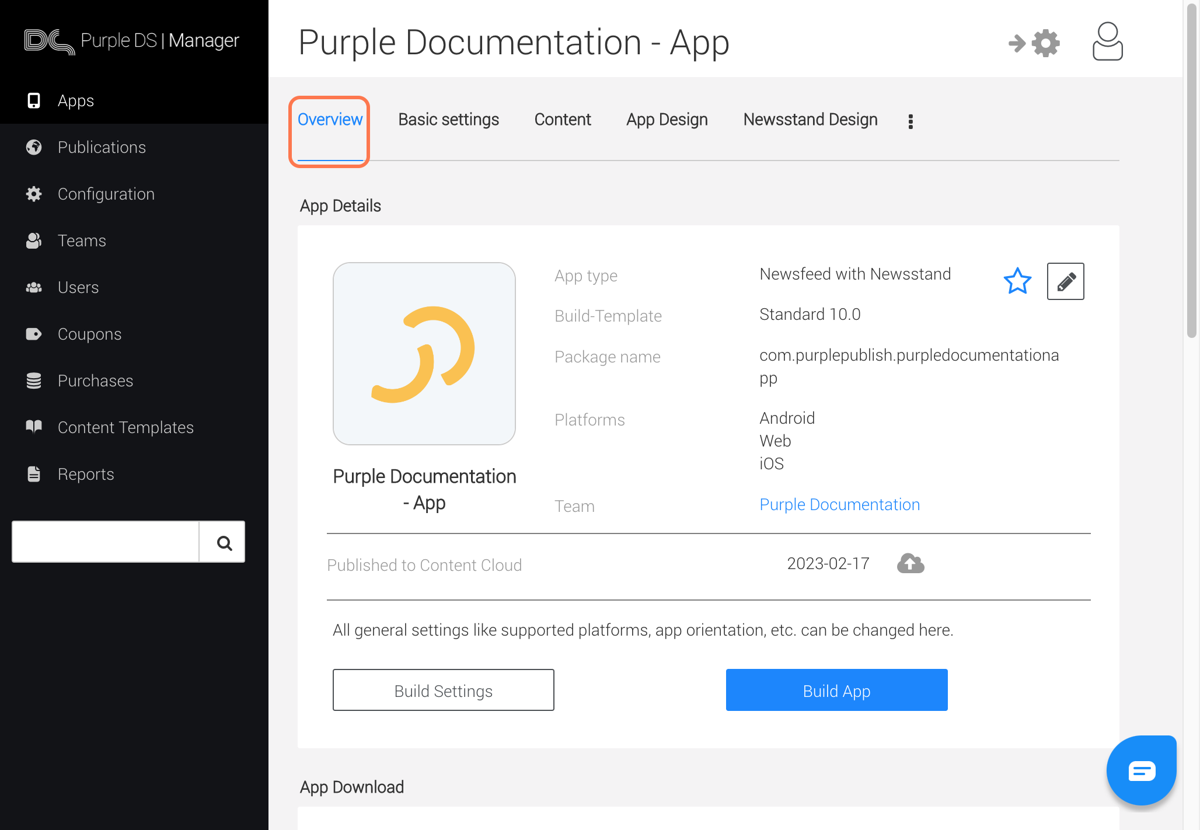
Task: Edit app details with pencil icon
Action: point(1066,281)
